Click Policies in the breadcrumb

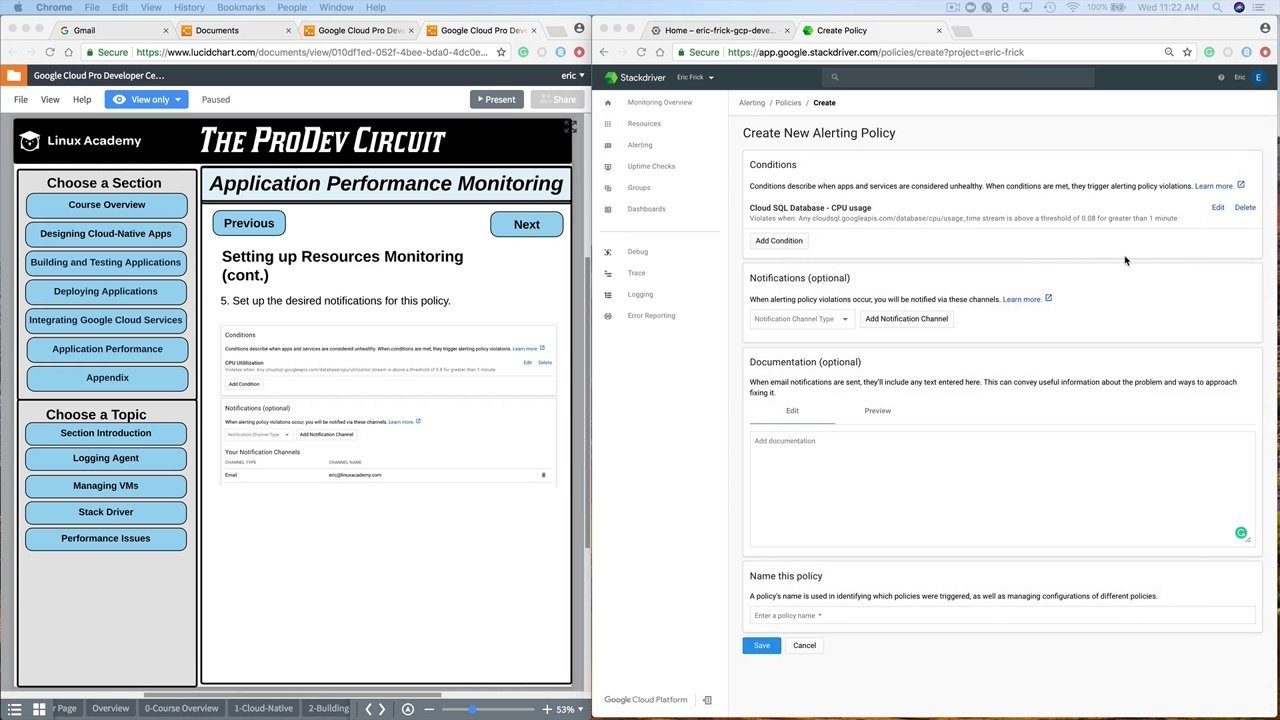[x=788, y=103]
